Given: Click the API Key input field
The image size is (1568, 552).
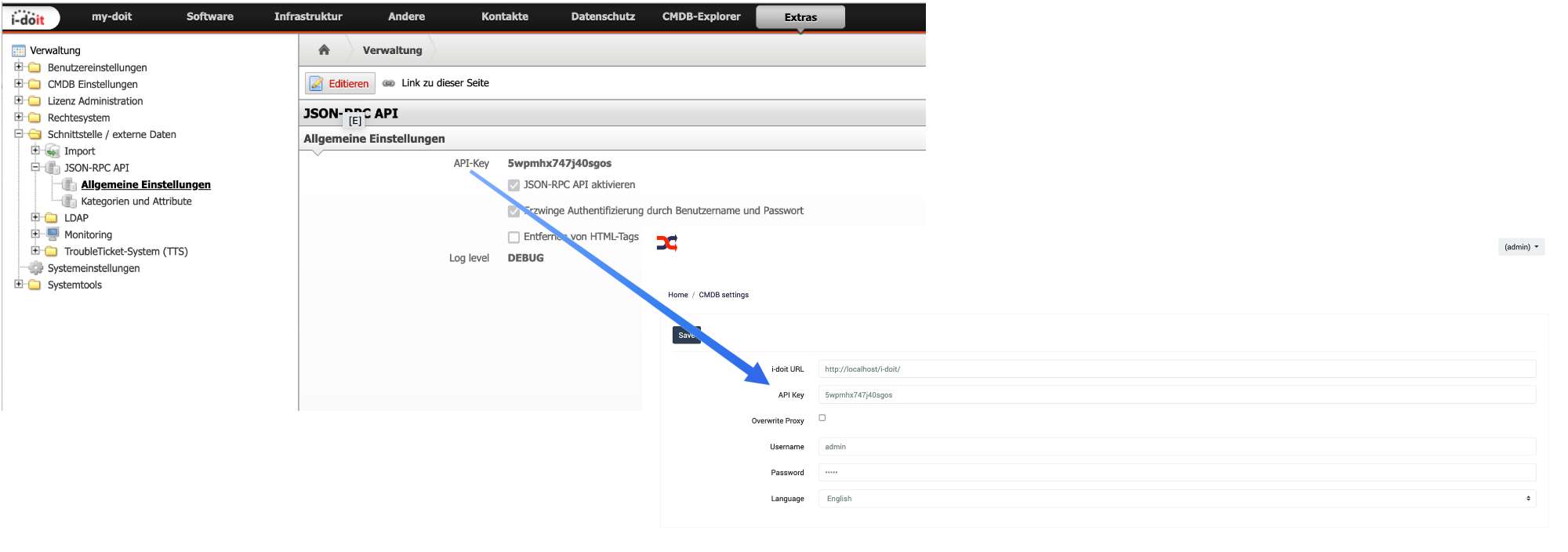Looking at the screenshot, I should tap(1177, 395).
